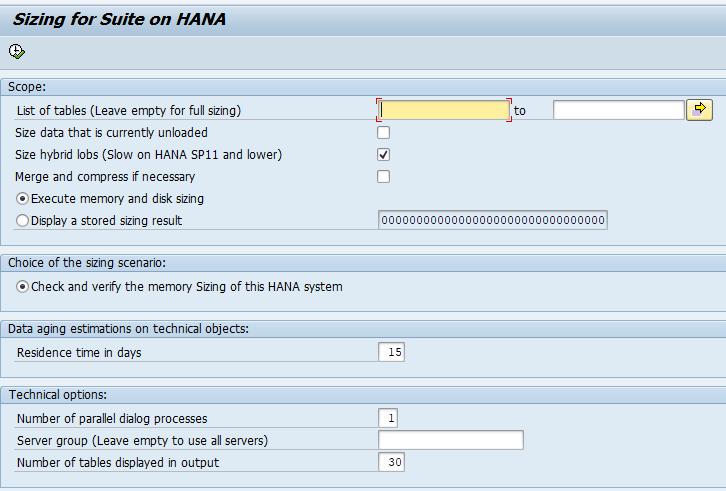Enable 'Size data that is currently unloaded'
The height and width of the screenshot is (491, 726).
click(x=383, y=132)
